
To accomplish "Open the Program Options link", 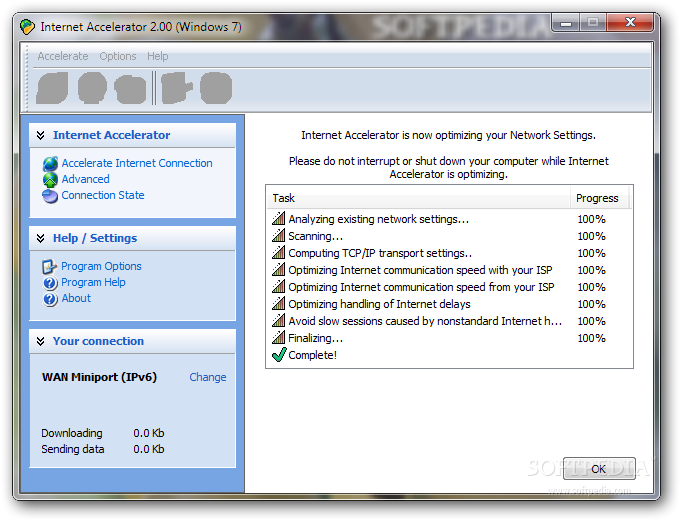I will [101, 266].
